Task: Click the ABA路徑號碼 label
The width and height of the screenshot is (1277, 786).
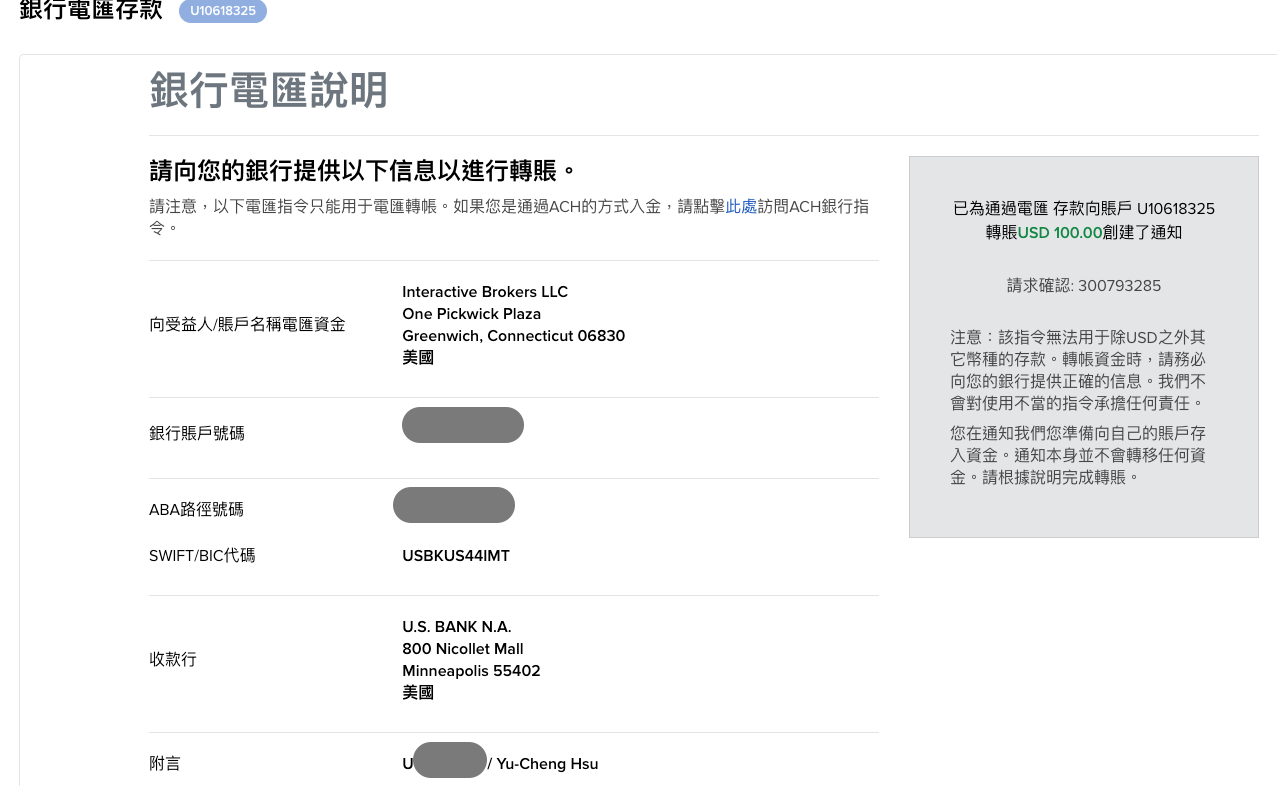Action: [x=196, y=510]
